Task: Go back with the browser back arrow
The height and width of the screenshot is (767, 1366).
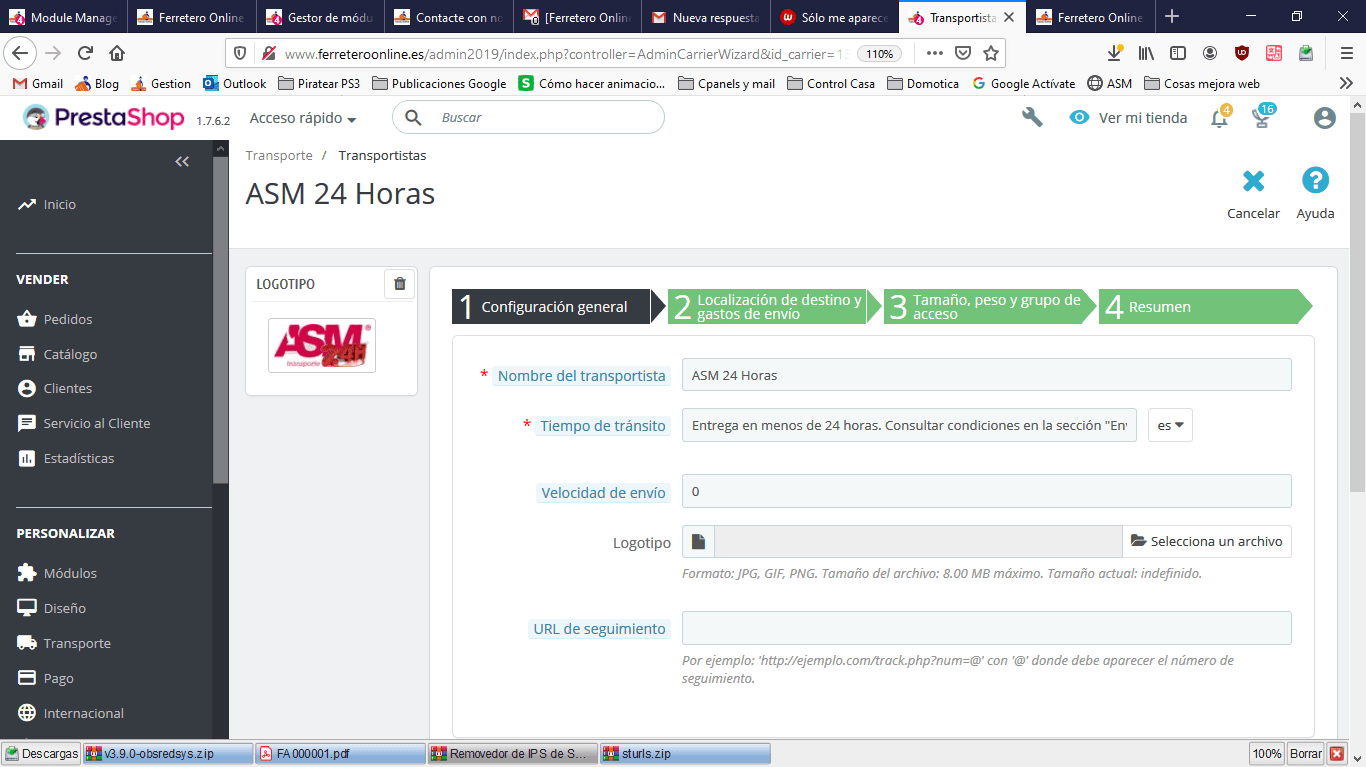Action: (x=20, y=53)
